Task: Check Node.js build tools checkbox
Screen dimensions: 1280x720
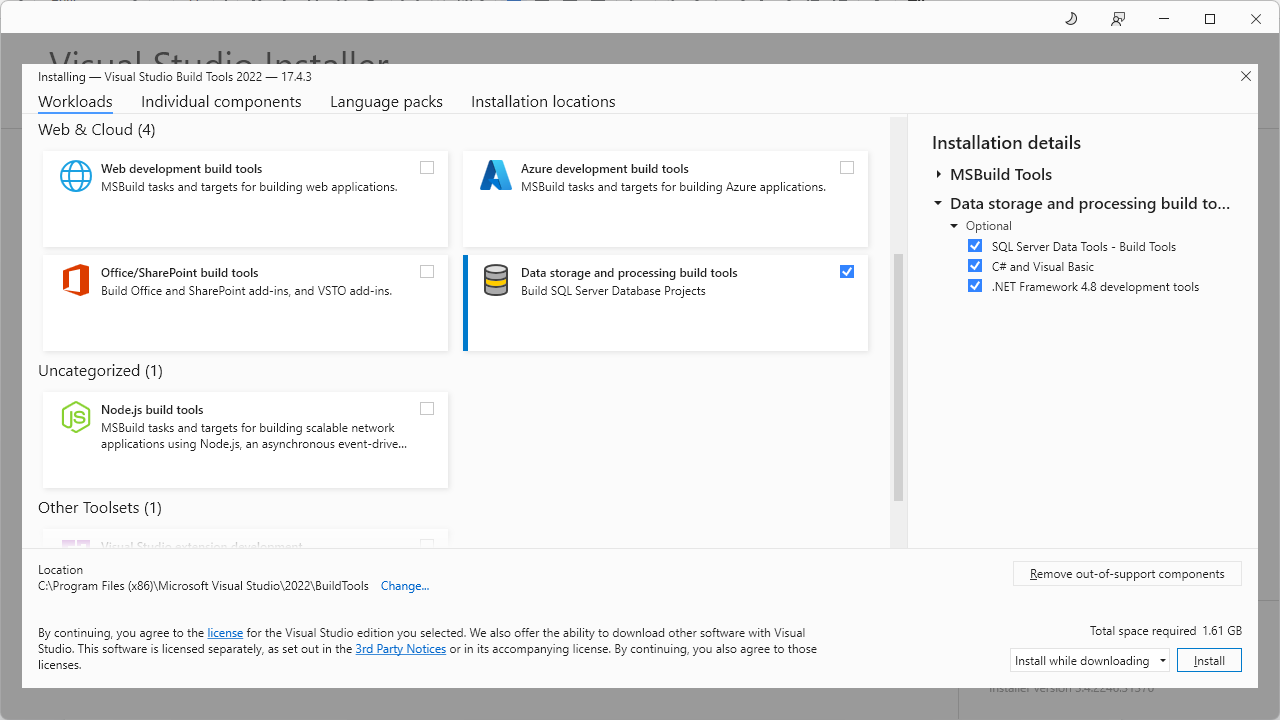Action: pyautogui.click(x=427, y=409)
